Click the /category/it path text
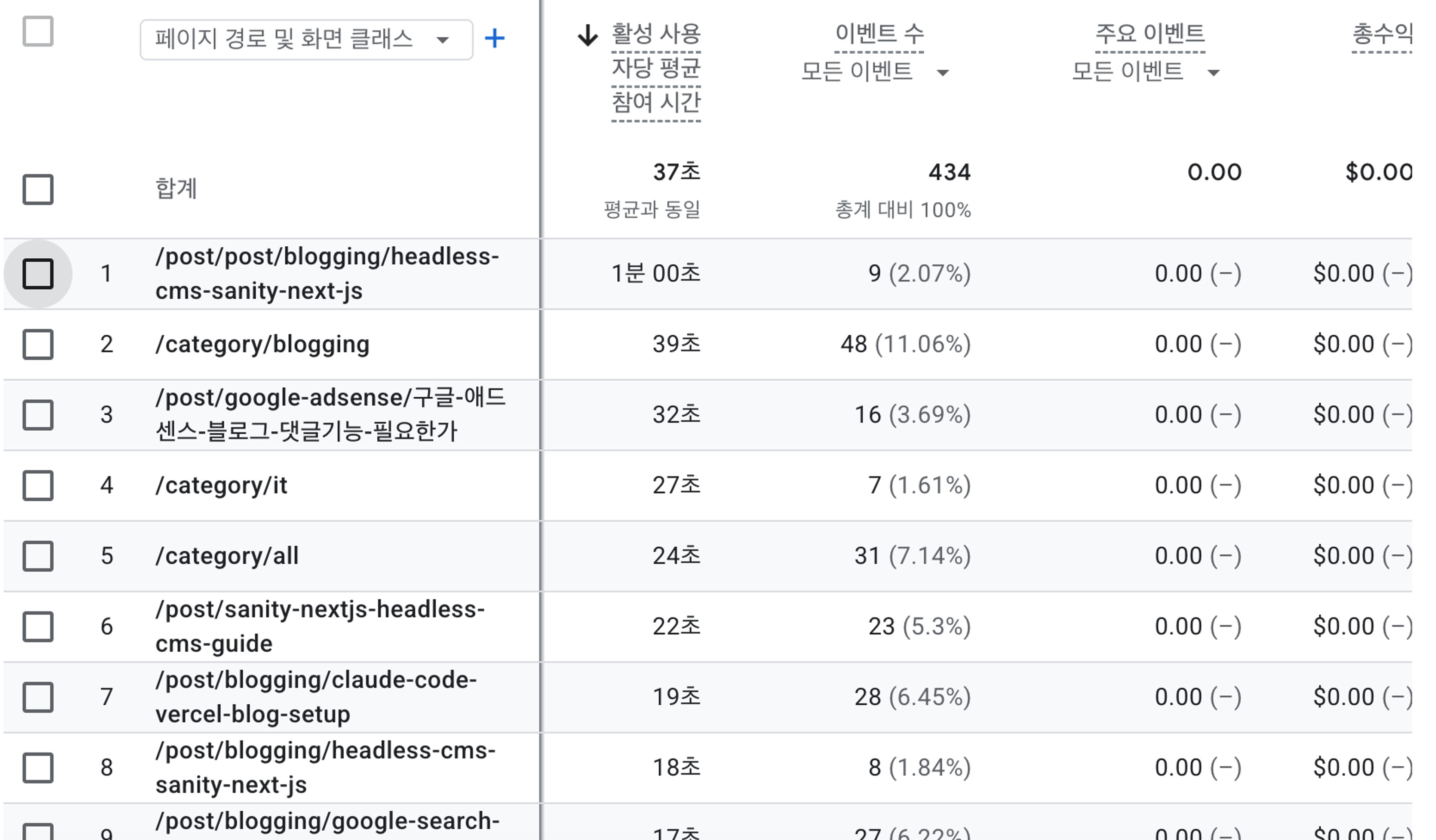 (221, 486)
